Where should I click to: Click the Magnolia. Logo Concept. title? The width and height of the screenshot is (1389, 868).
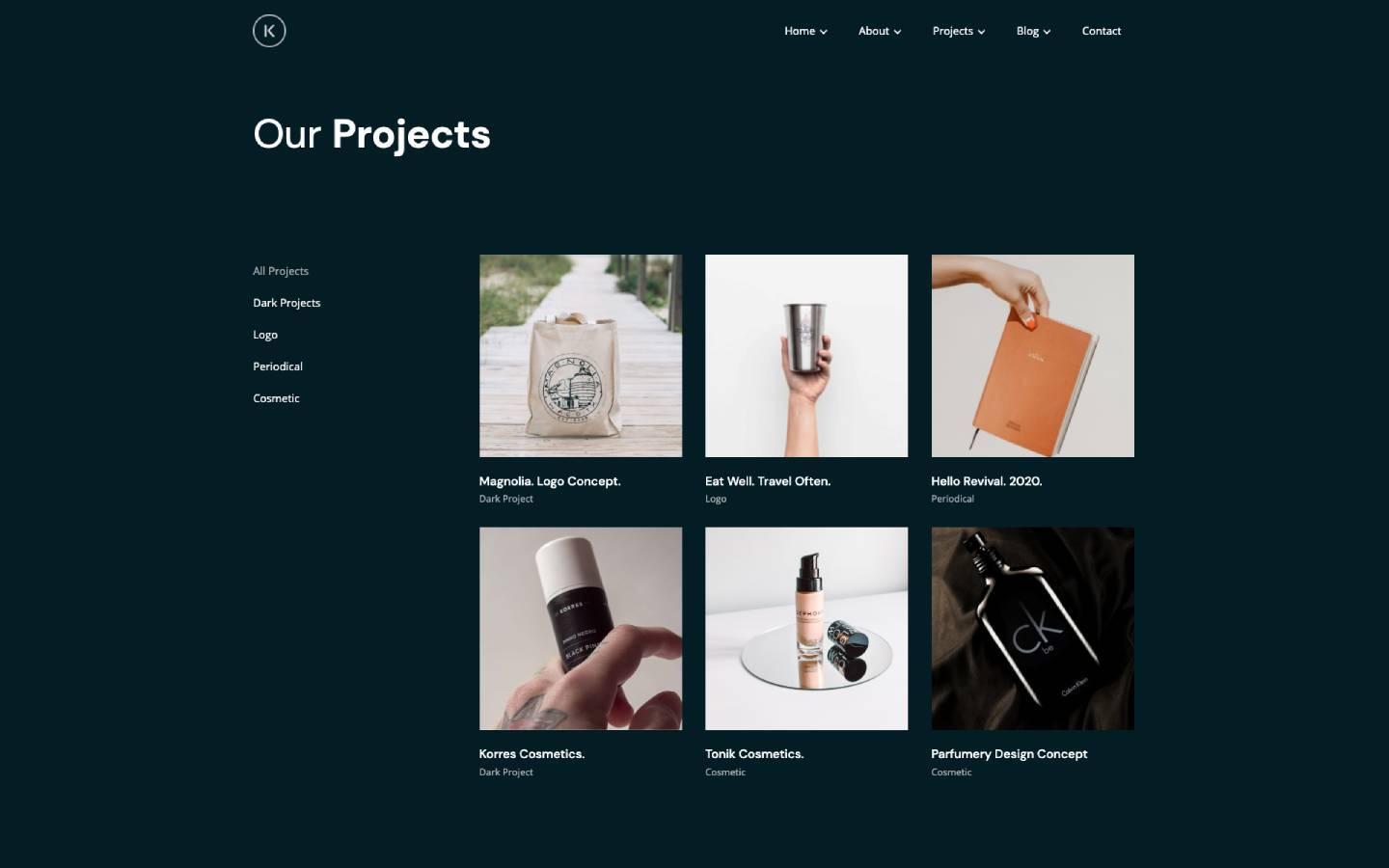coord(550,481)
